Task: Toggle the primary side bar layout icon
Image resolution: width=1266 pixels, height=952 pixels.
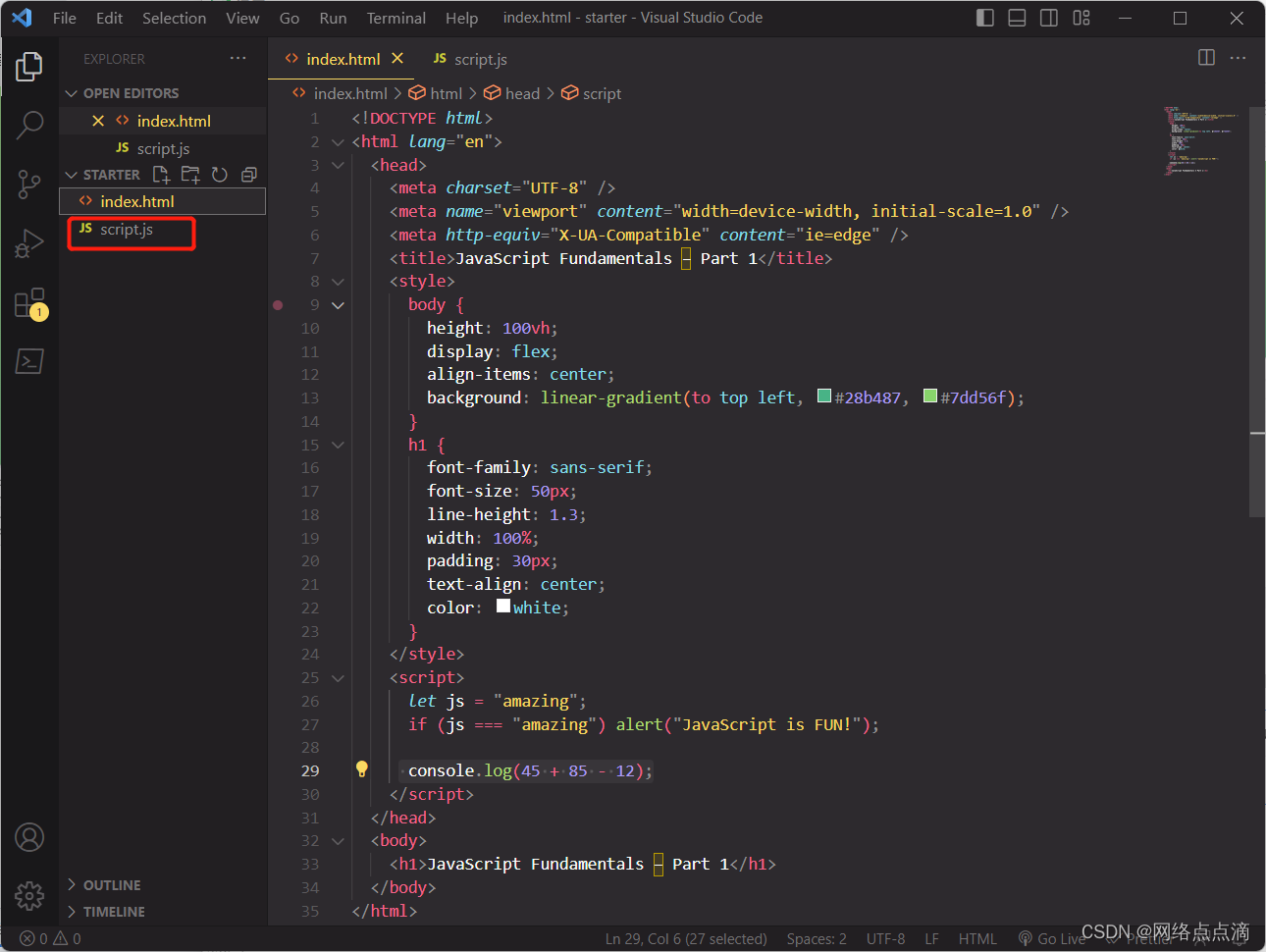Action: pos(985,18)
